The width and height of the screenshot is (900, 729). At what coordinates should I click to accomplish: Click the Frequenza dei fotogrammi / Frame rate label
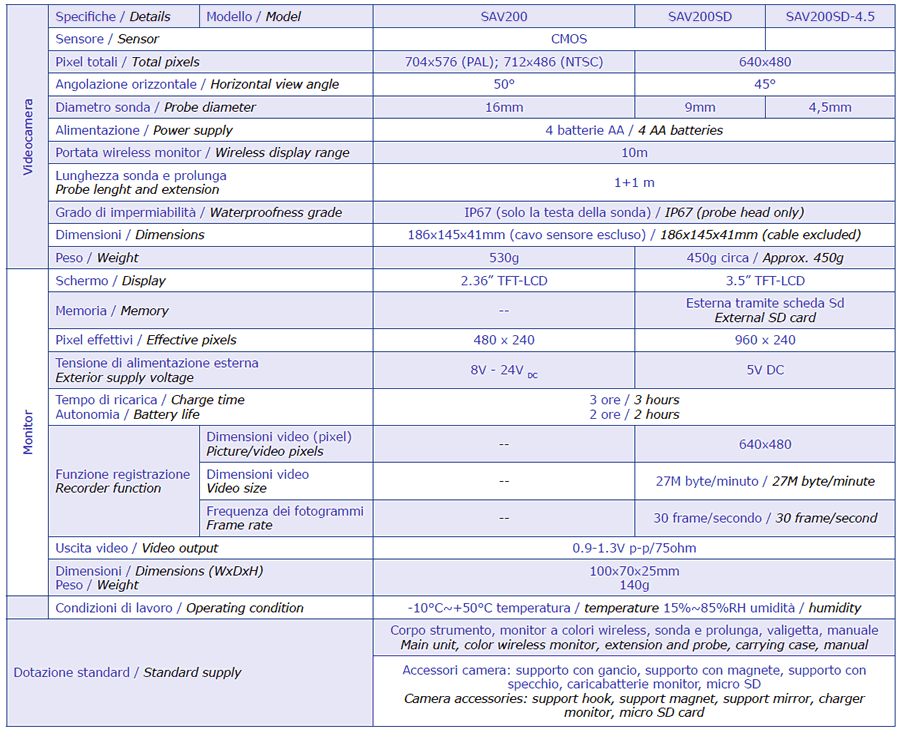pyautogui.click(x=285, y=518)
